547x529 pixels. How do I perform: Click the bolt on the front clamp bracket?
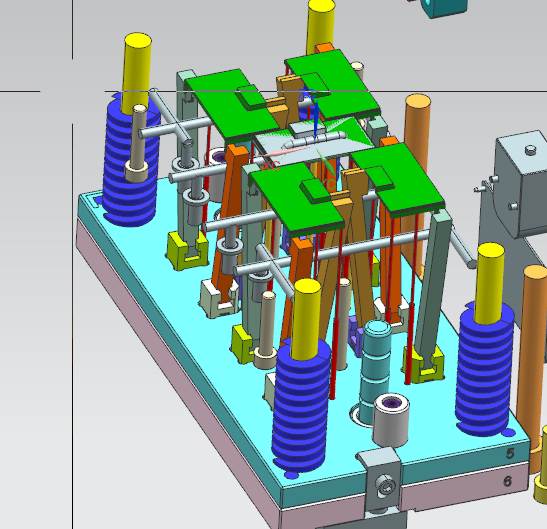(x=385, y=484)
